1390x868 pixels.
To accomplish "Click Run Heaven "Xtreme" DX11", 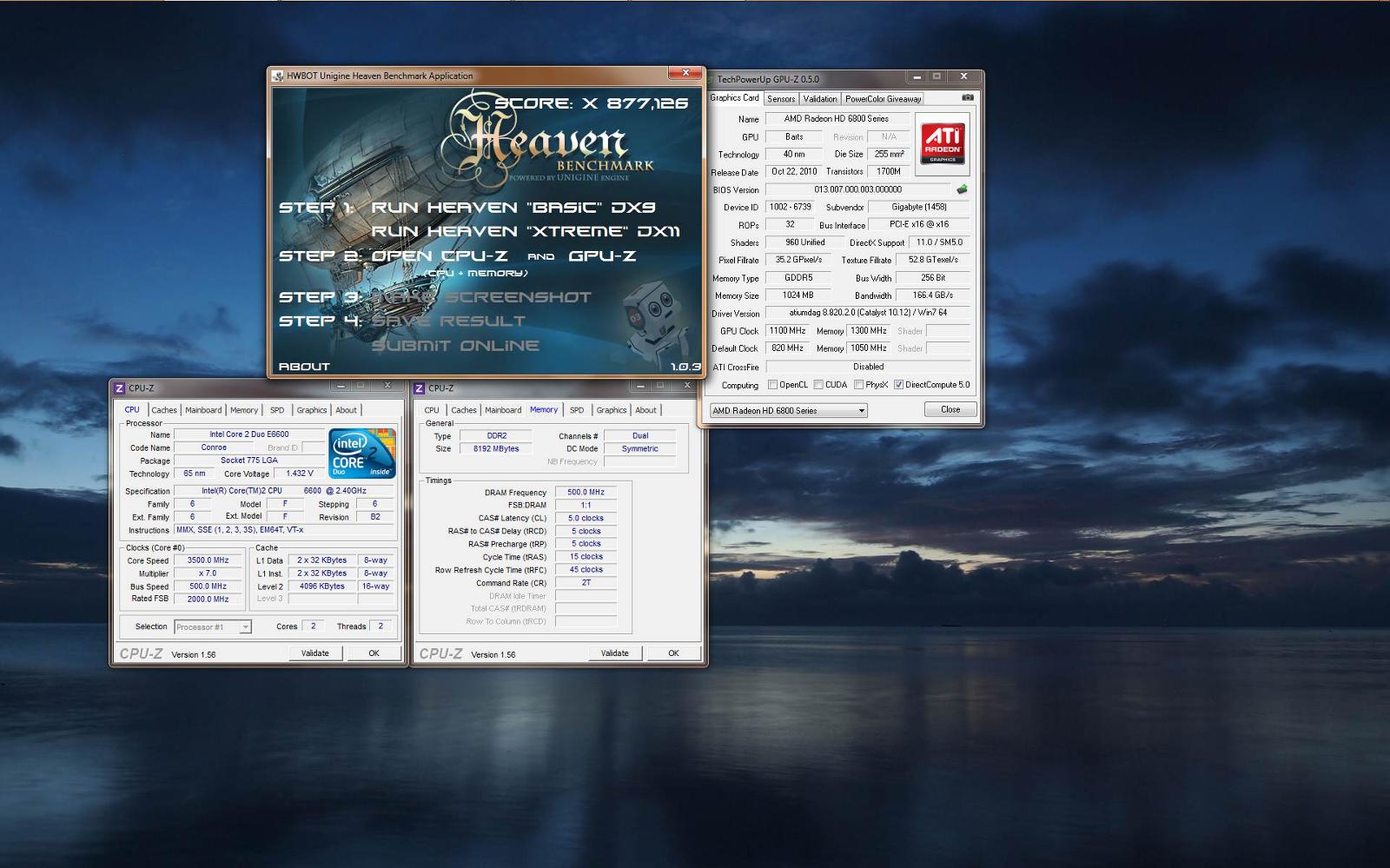I will pyautogui.click(x=526, y=232).
